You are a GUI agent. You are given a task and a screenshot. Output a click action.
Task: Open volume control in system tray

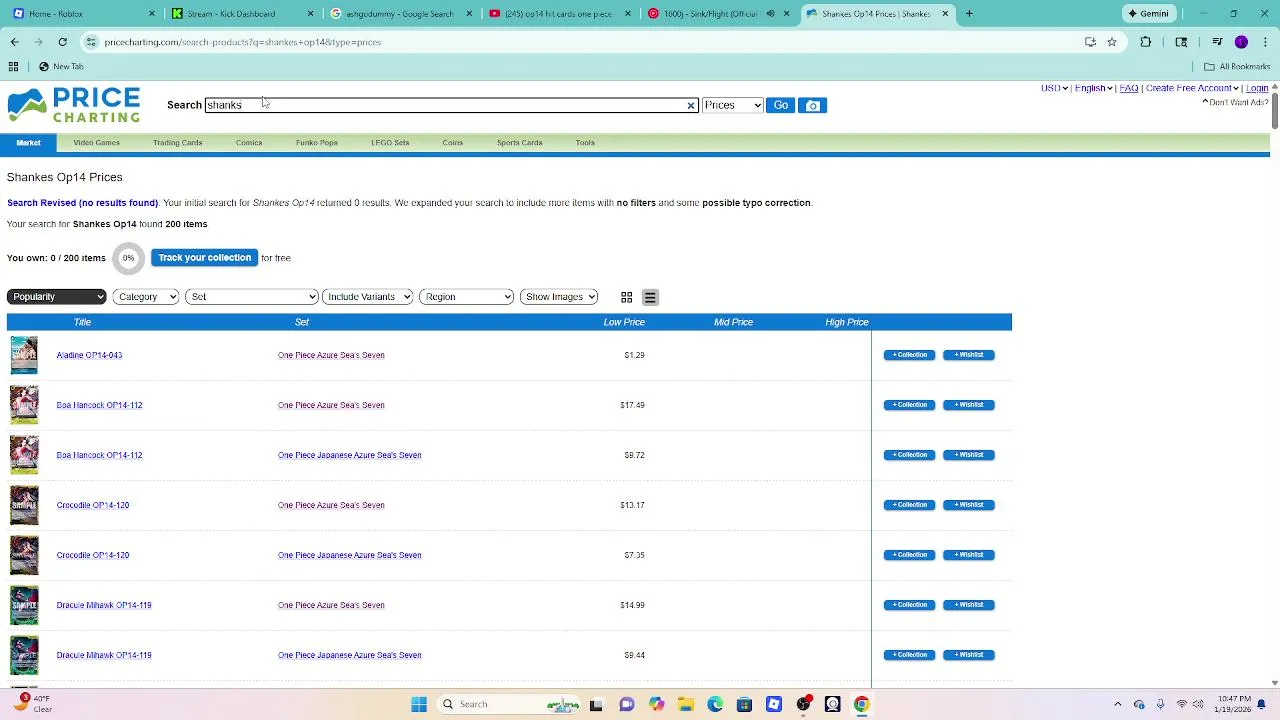click(1198, 704)
